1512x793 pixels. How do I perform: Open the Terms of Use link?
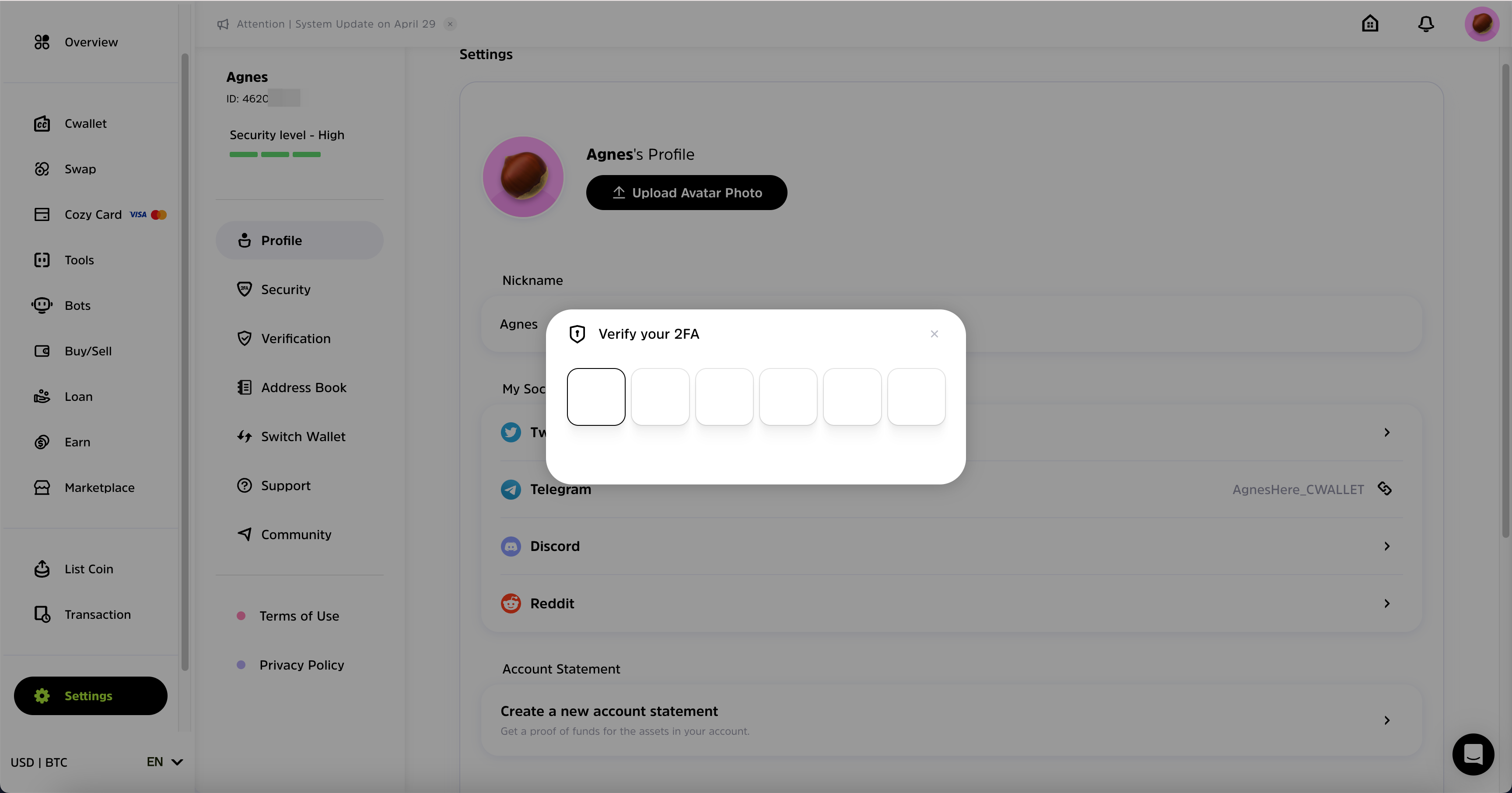tap(299, 616)
